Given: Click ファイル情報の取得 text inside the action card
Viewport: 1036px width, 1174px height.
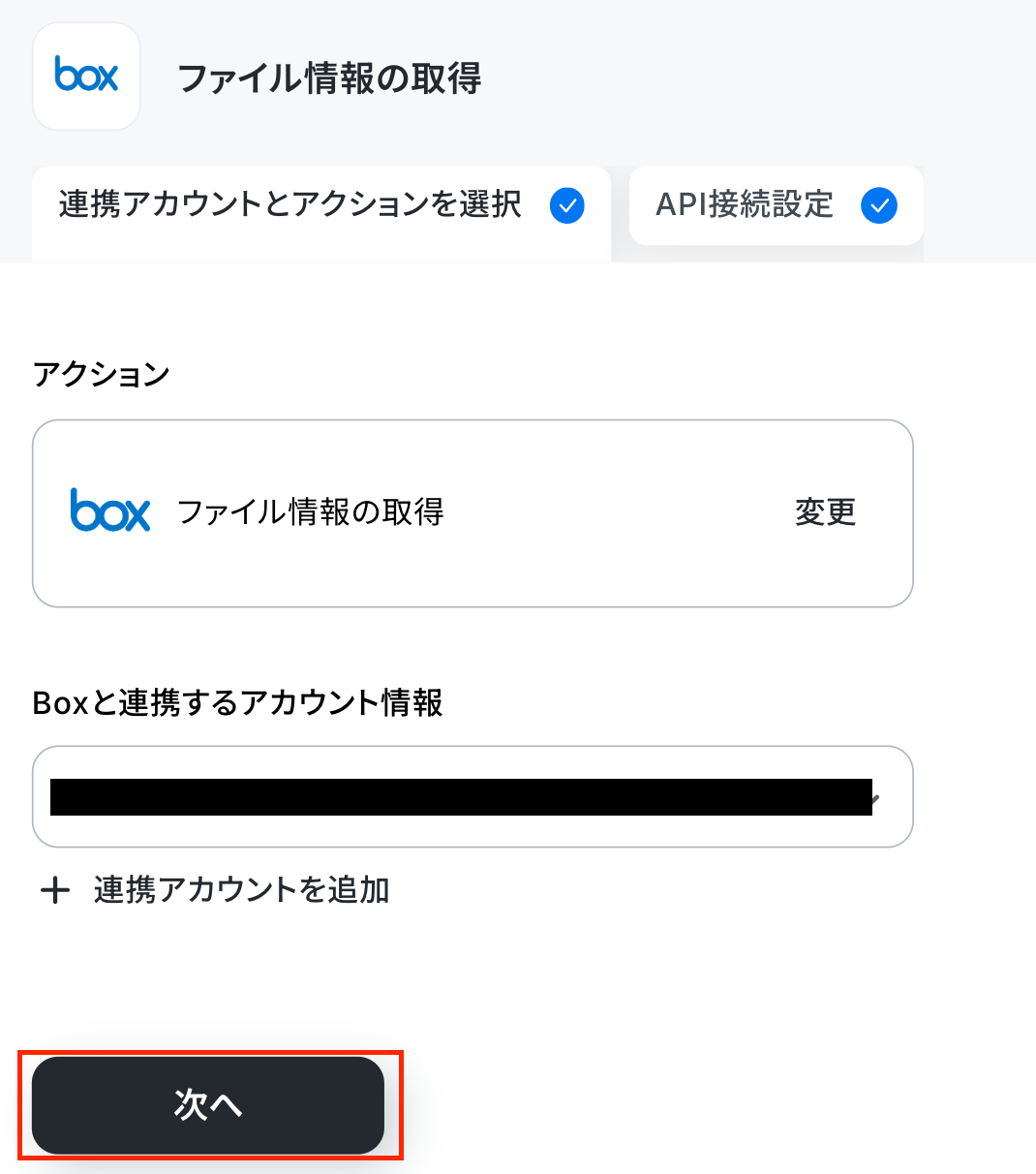Looking at the screenshot, I should [x=311, y=511].
